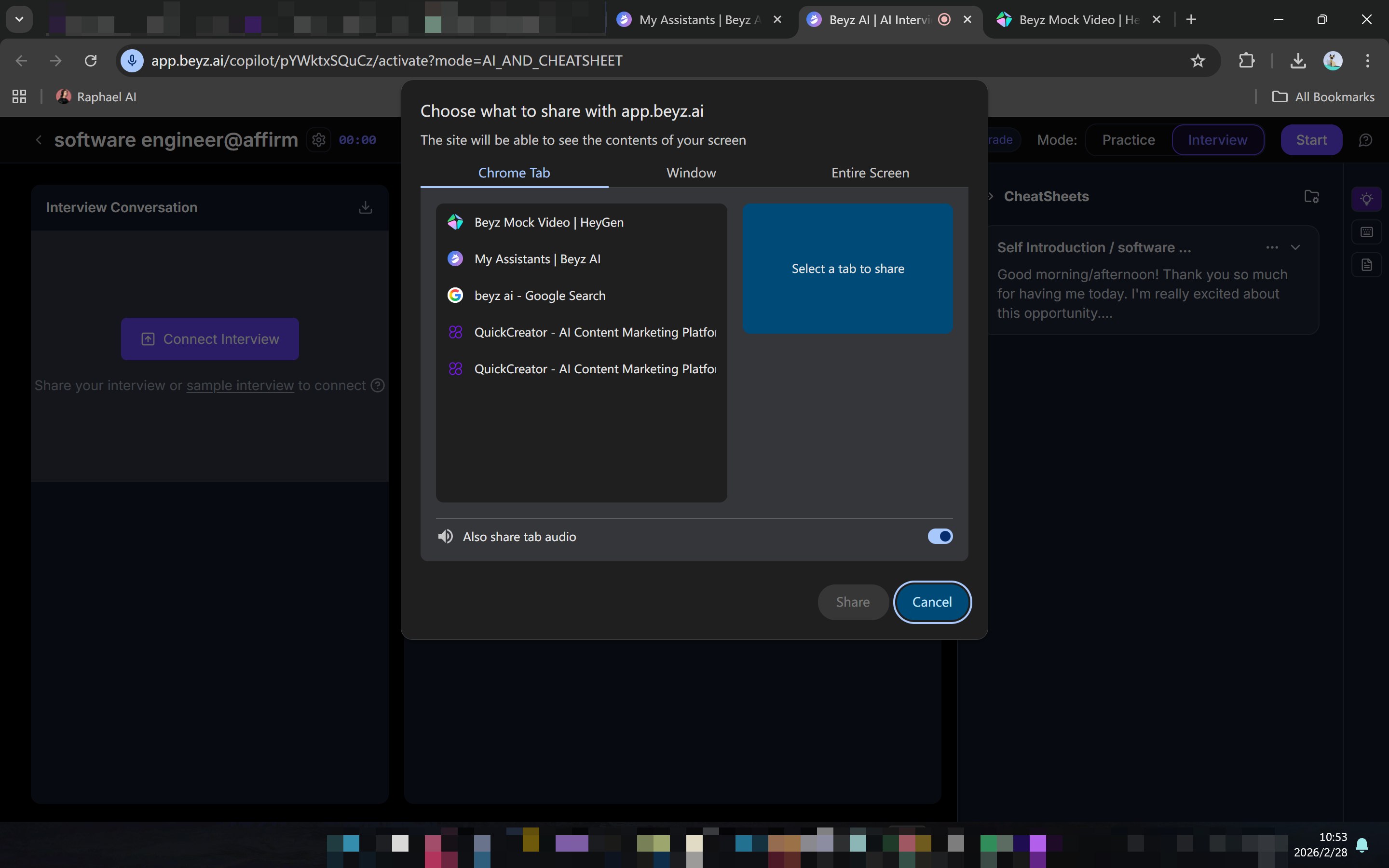Bookmark this page with the star icon

pos(1198,60)
